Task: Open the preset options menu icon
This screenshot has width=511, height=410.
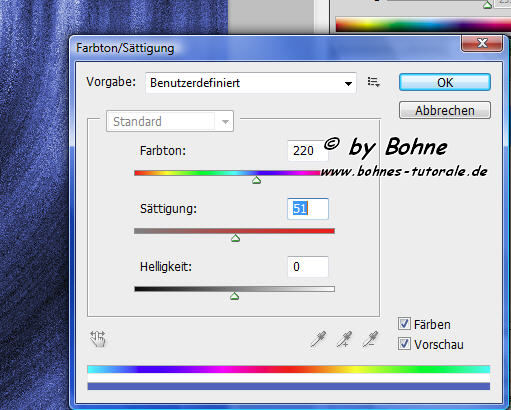Action: (374, 82)
